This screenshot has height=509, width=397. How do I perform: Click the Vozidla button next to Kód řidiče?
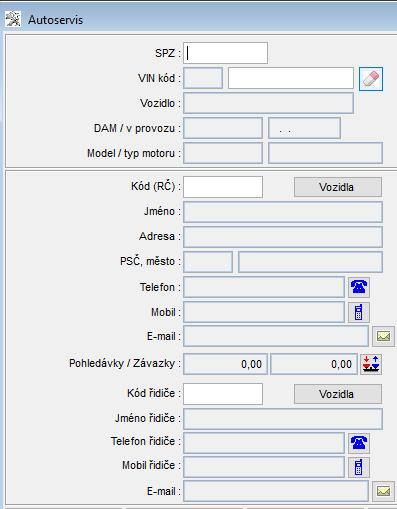(x=338, y=394)
